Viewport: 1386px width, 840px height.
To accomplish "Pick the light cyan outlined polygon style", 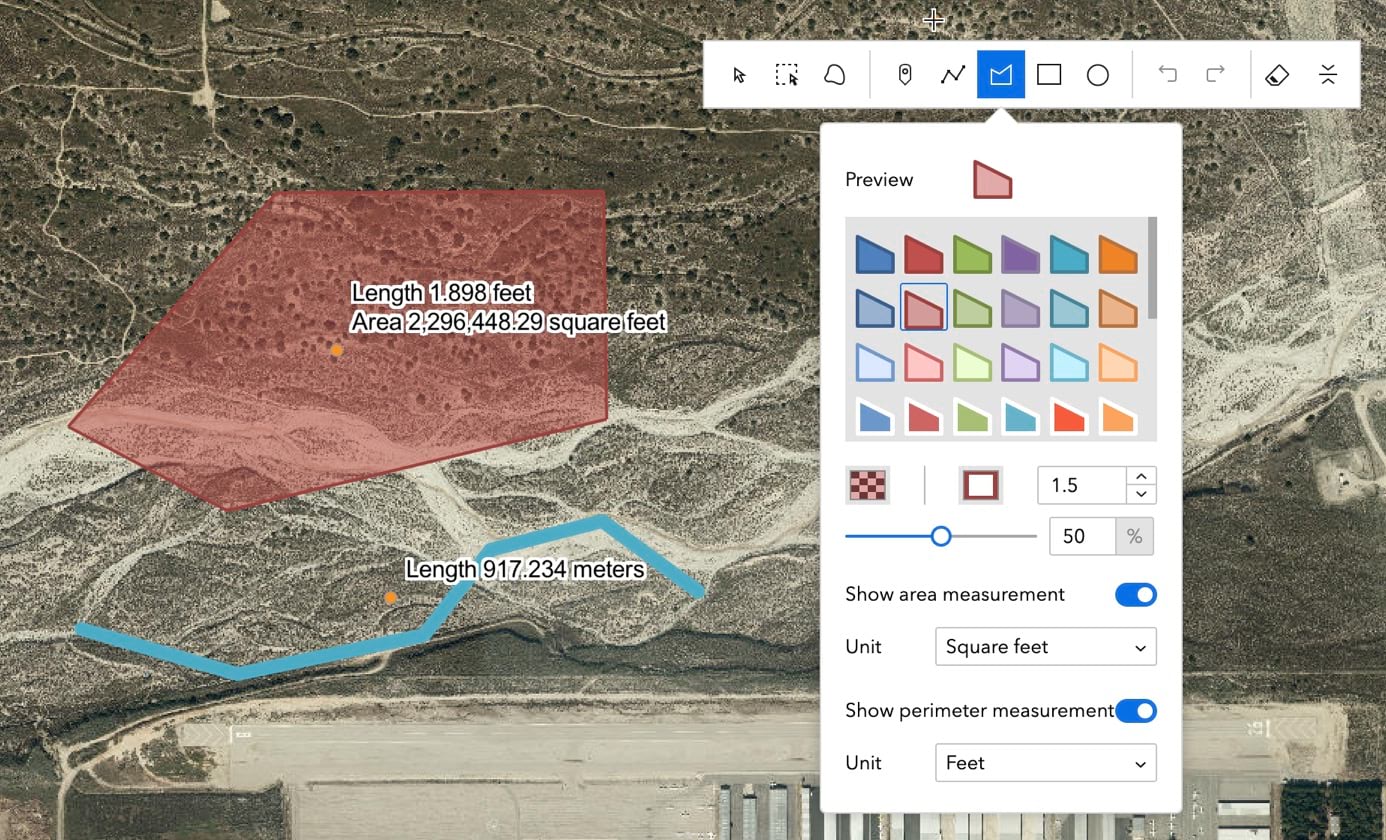I will pyautogui.click(x=1069, y=362).
